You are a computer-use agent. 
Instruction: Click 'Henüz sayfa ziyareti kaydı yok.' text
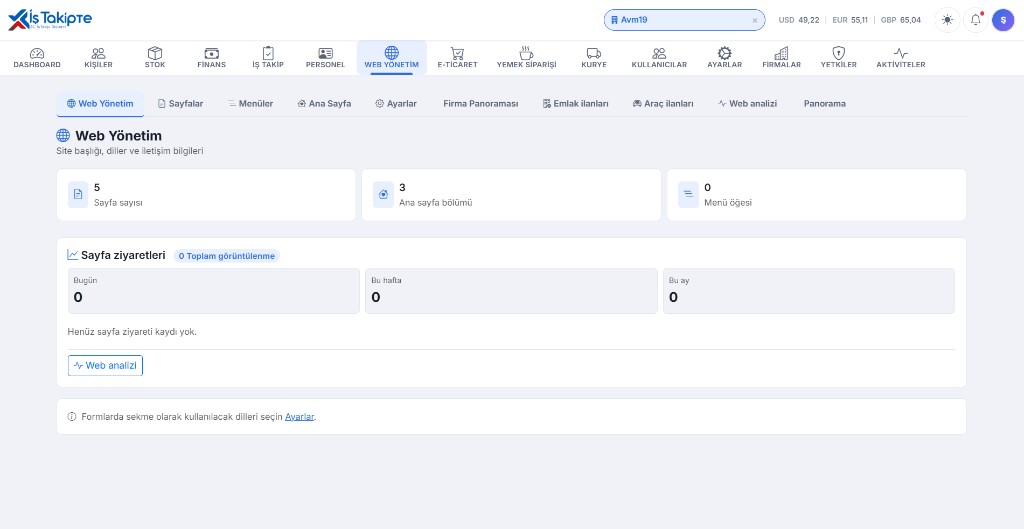[x=132, y=332]
